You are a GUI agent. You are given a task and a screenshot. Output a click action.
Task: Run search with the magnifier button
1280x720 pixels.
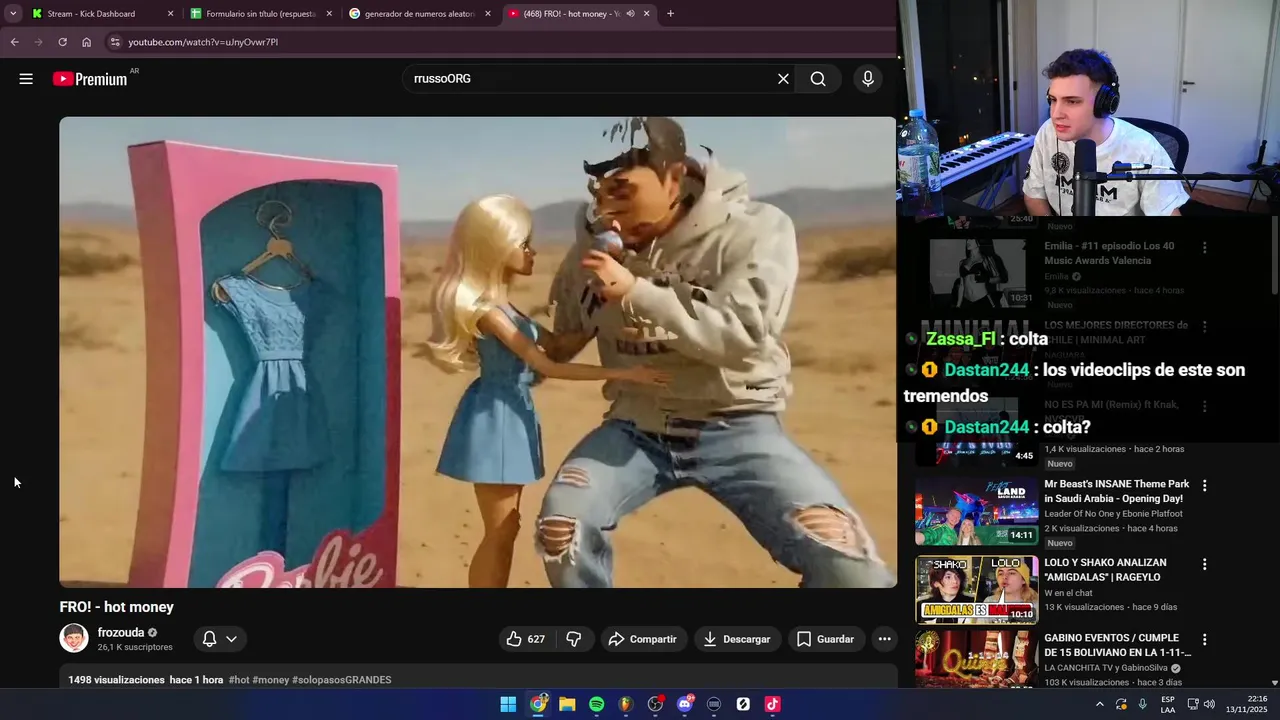[x=818, y=79]
